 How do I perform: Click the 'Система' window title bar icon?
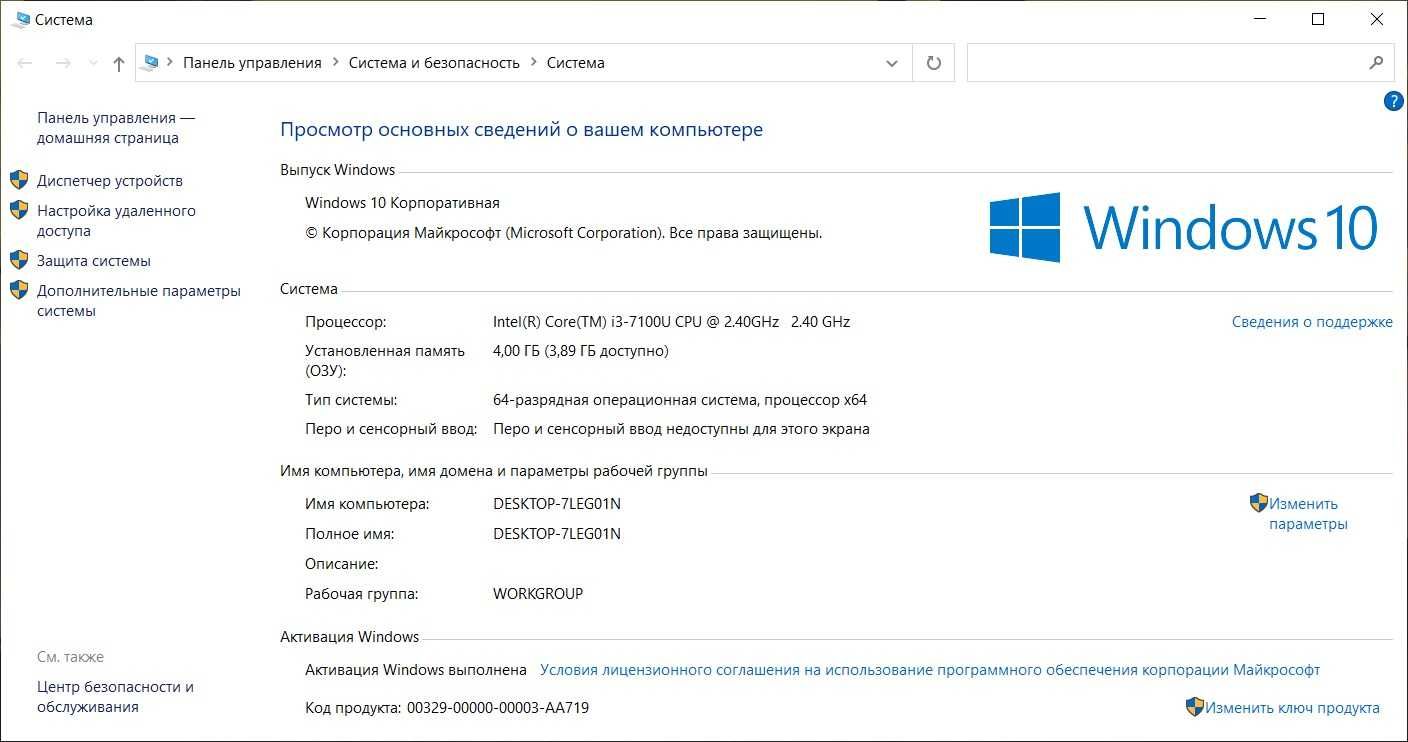pyautogui.click(x=20, y=19)
